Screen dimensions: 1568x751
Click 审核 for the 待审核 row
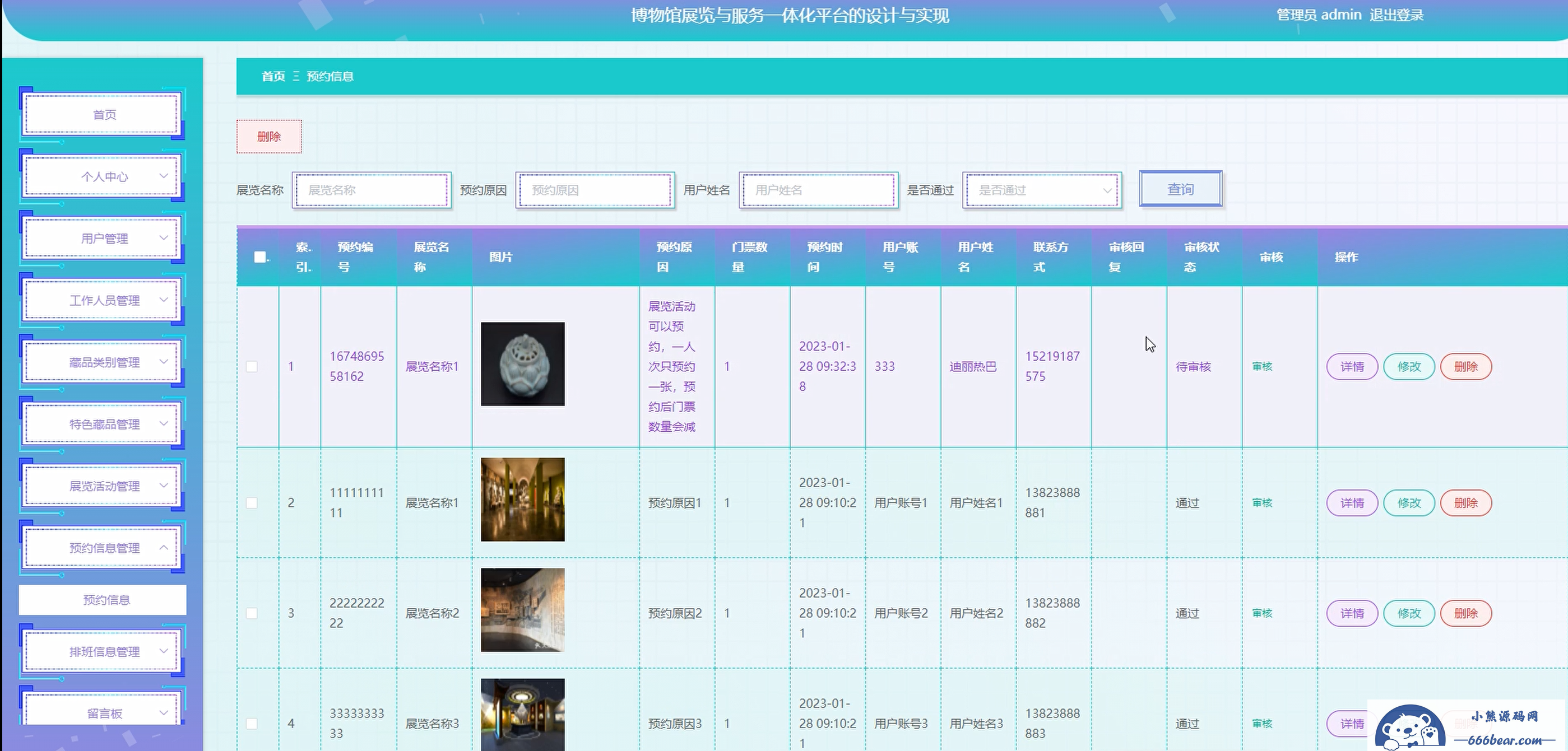[1263, 367]
